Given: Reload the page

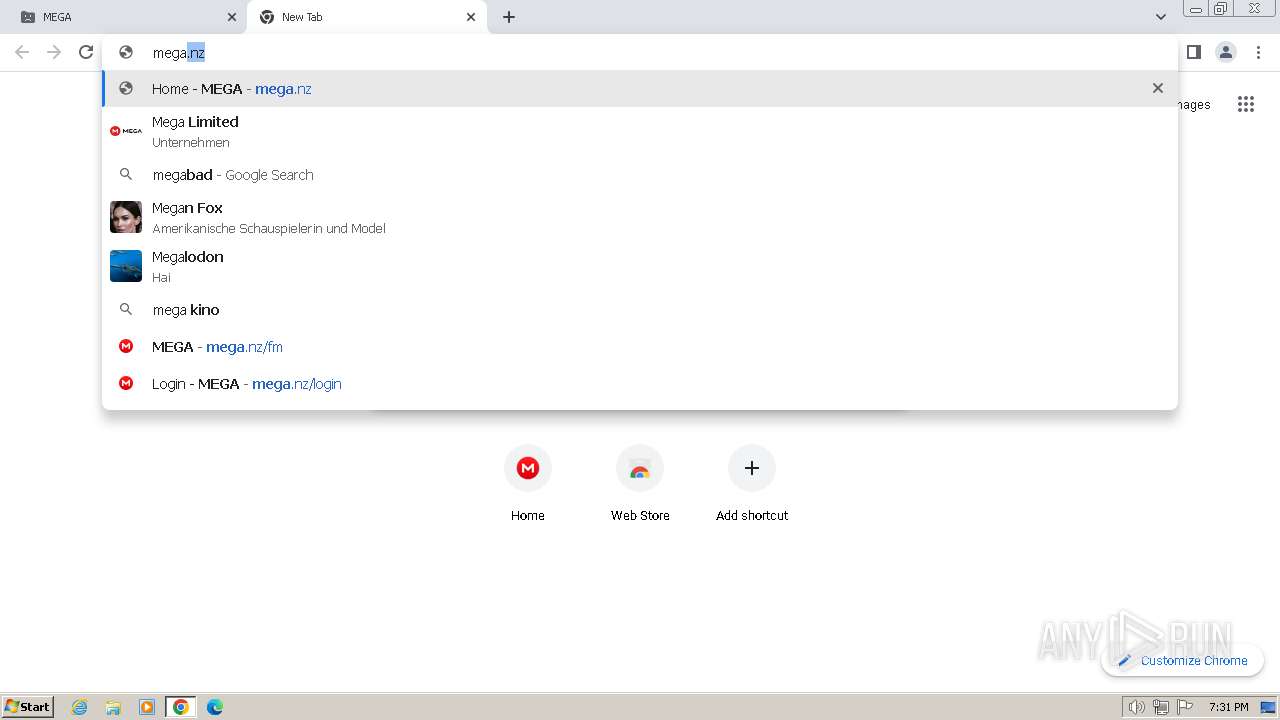Looking at the screenshot, I should click(x=86, y=52).
